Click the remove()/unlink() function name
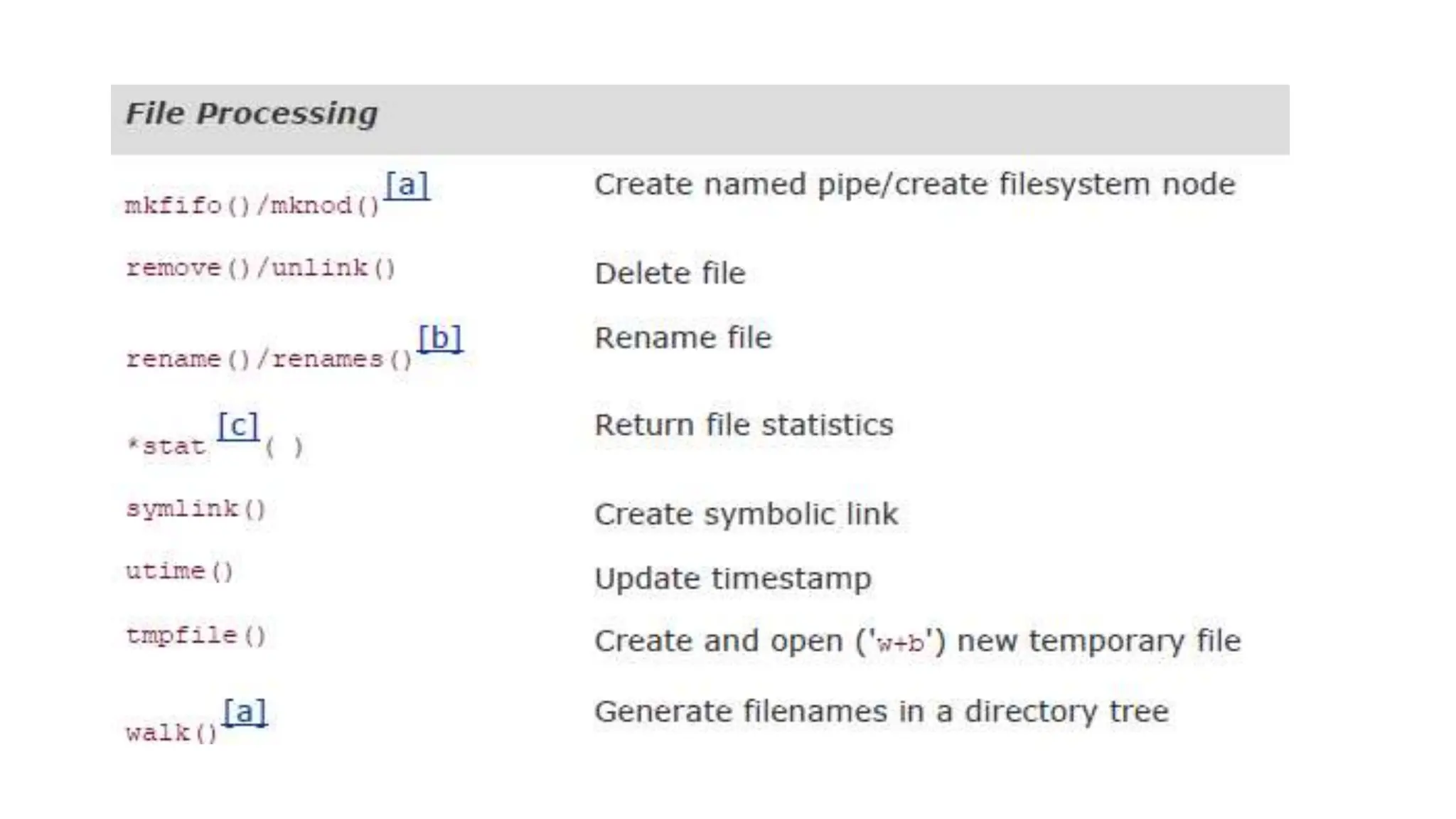Screen dimensions: 1456x819 coord(260,269)
